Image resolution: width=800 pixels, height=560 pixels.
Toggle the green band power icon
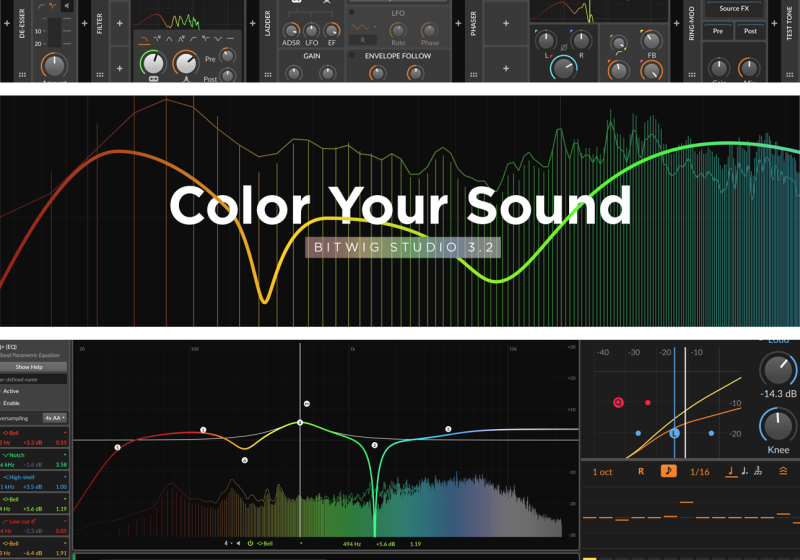[x=250, y=544]
